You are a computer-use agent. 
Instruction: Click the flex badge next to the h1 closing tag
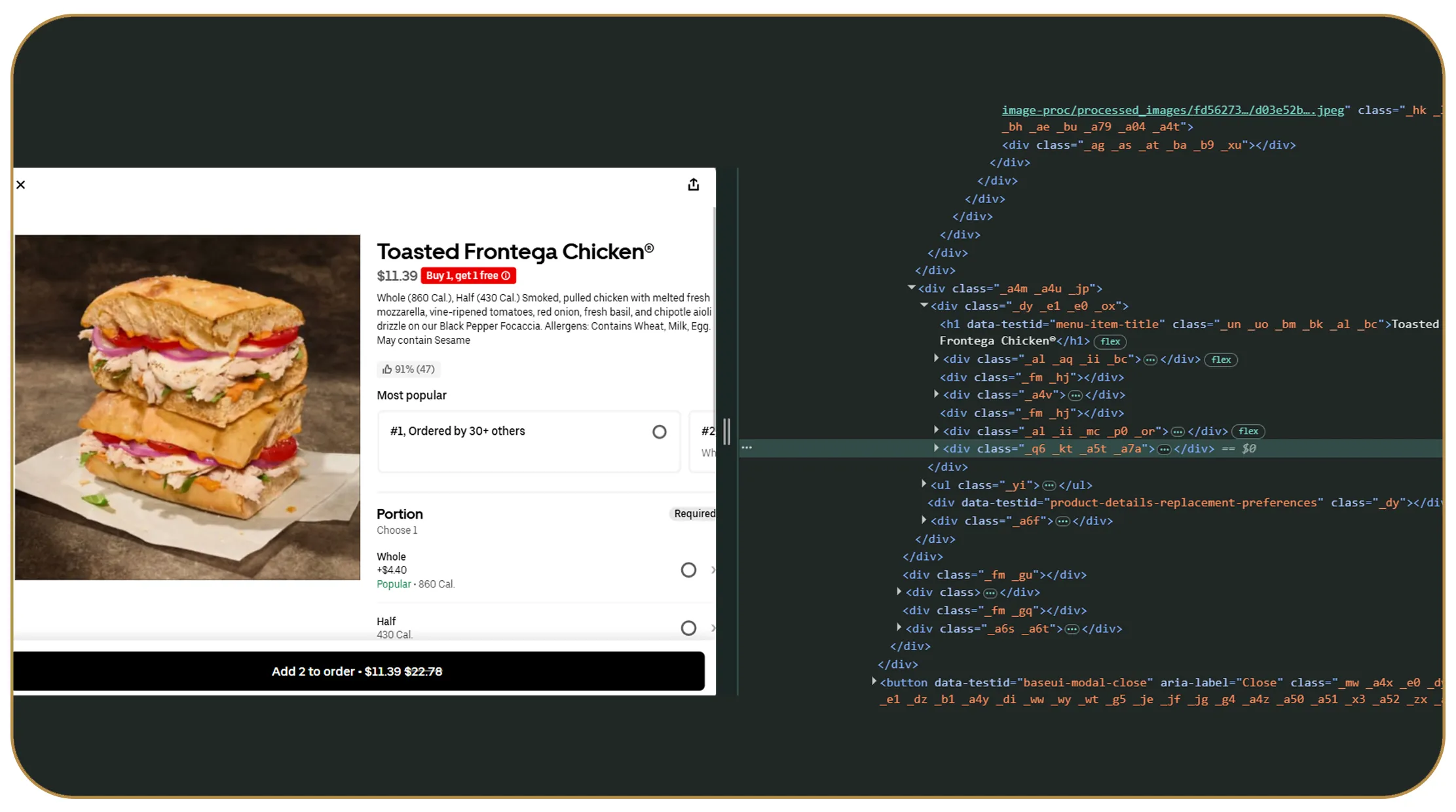point(1110,341)
